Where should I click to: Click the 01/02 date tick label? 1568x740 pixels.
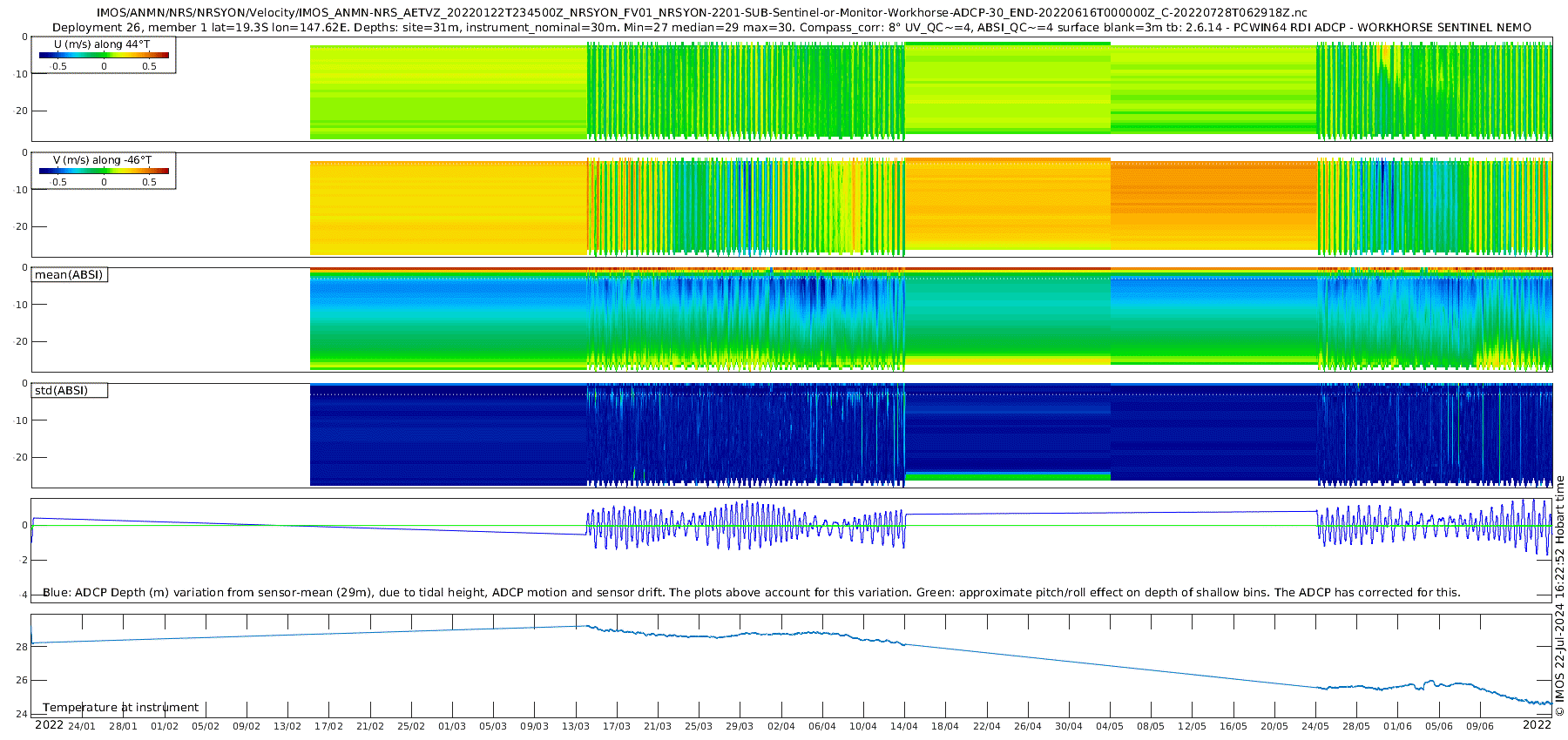(165, 726)
